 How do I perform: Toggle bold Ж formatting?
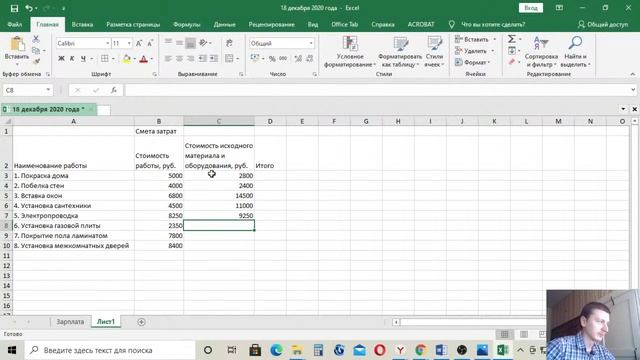pyautogui.click(x=61, y=59)
